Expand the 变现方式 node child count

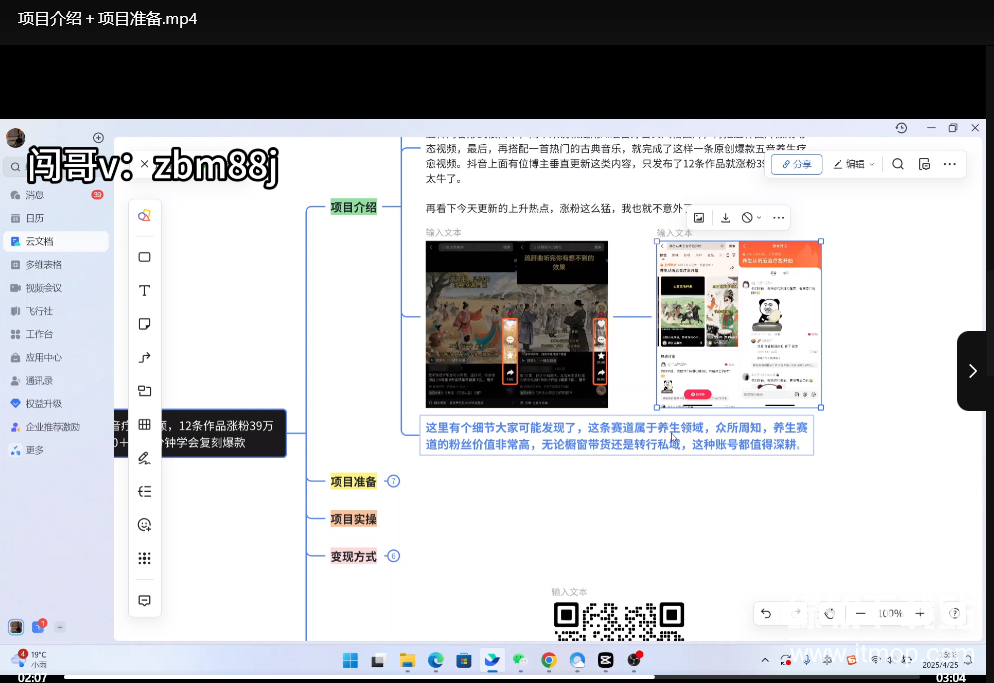click(393, 556)
